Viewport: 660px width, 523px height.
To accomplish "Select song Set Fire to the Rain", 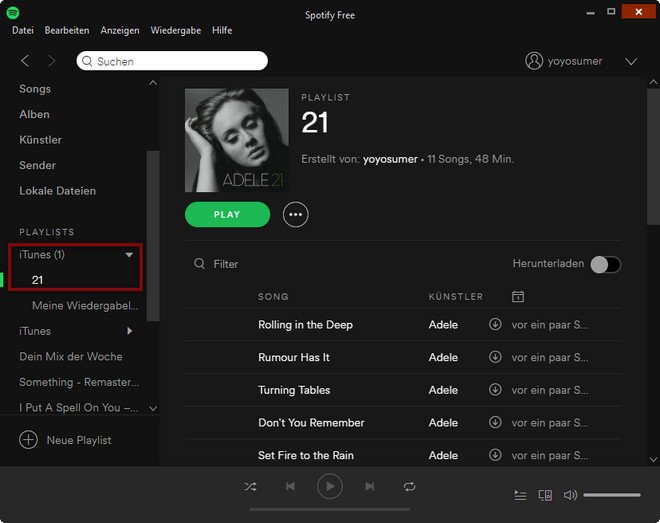I will (306, 455).
